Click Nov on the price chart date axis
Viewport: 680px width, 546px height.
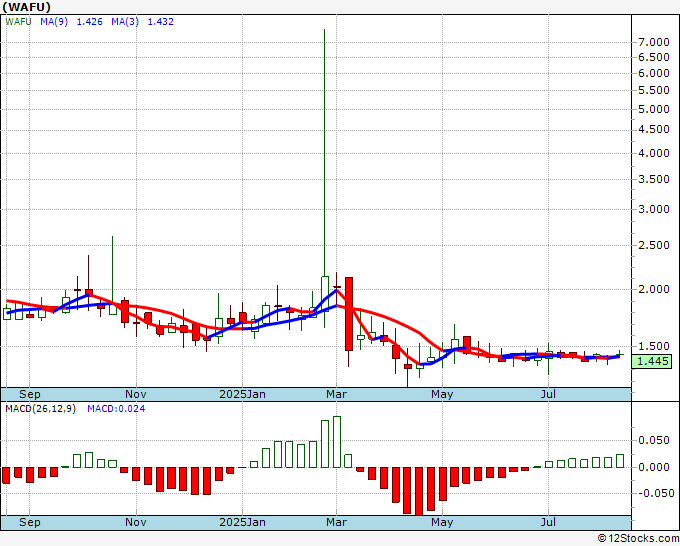136,394
